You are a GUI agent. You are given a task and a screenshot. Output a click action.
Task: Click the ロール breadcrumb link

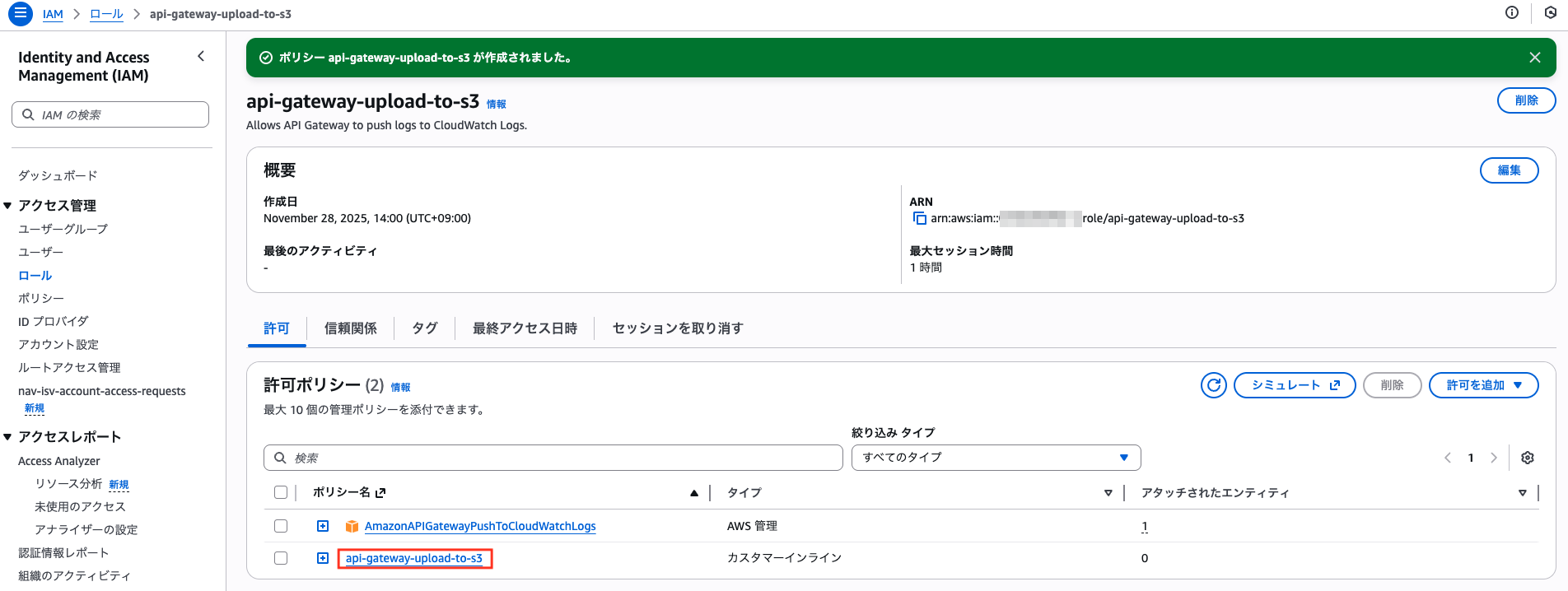coord(106,14)
